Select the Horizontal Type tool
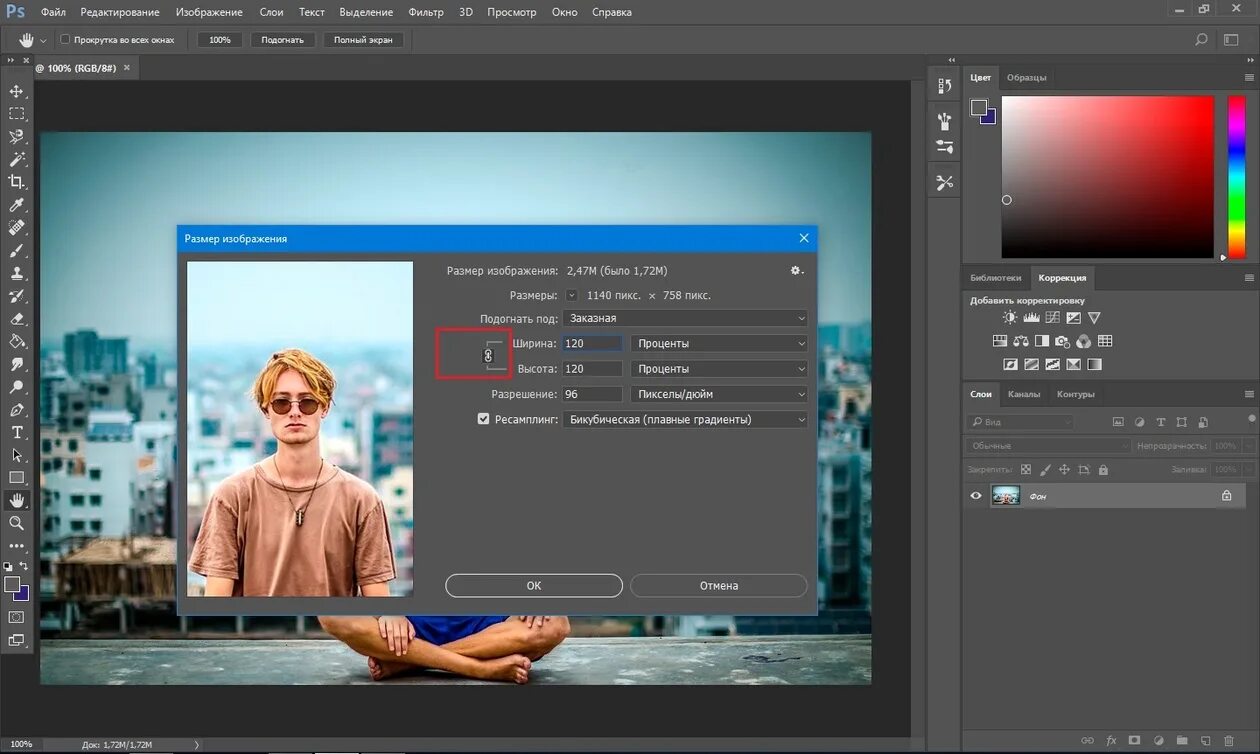The image size is (1260, 754). [x=16, y=432]
